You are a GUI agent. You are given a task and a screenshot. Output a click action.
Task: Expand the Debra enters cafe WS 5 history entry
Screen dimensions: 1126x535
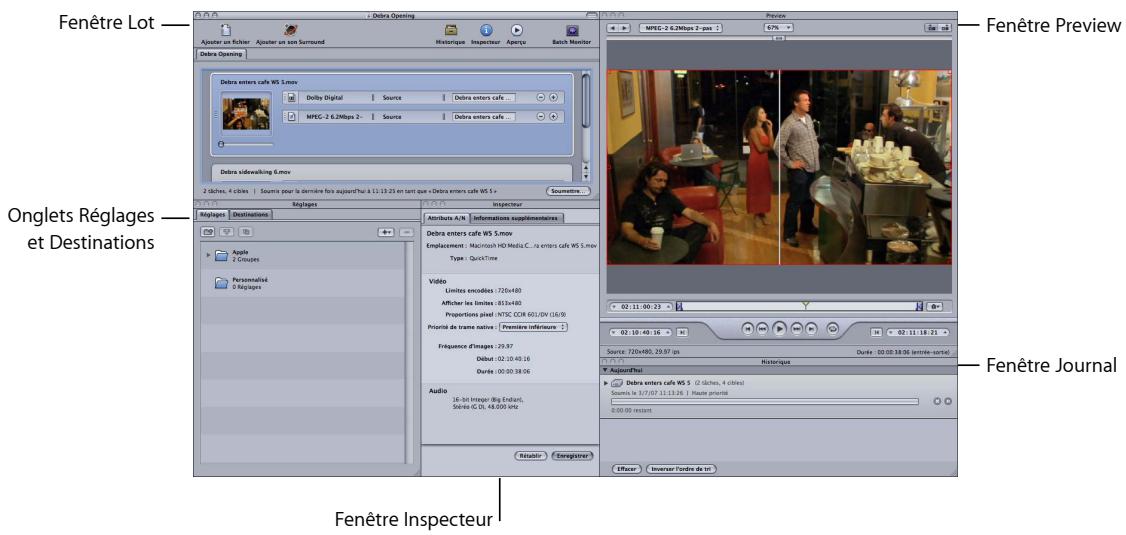click(606, 383)
